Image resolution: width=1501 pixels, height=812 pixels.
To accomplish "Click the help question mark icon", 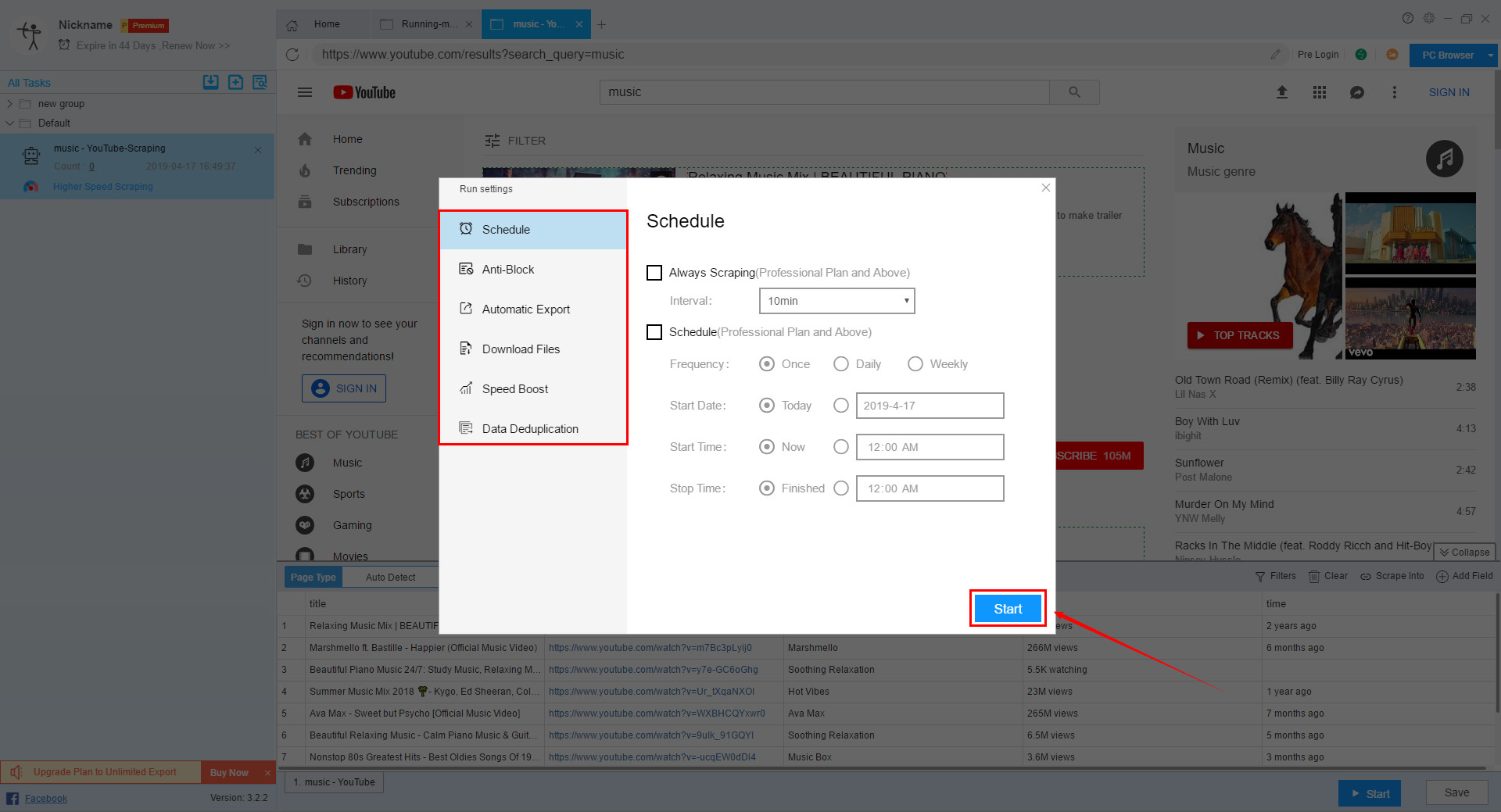I will pos(1408,18).
